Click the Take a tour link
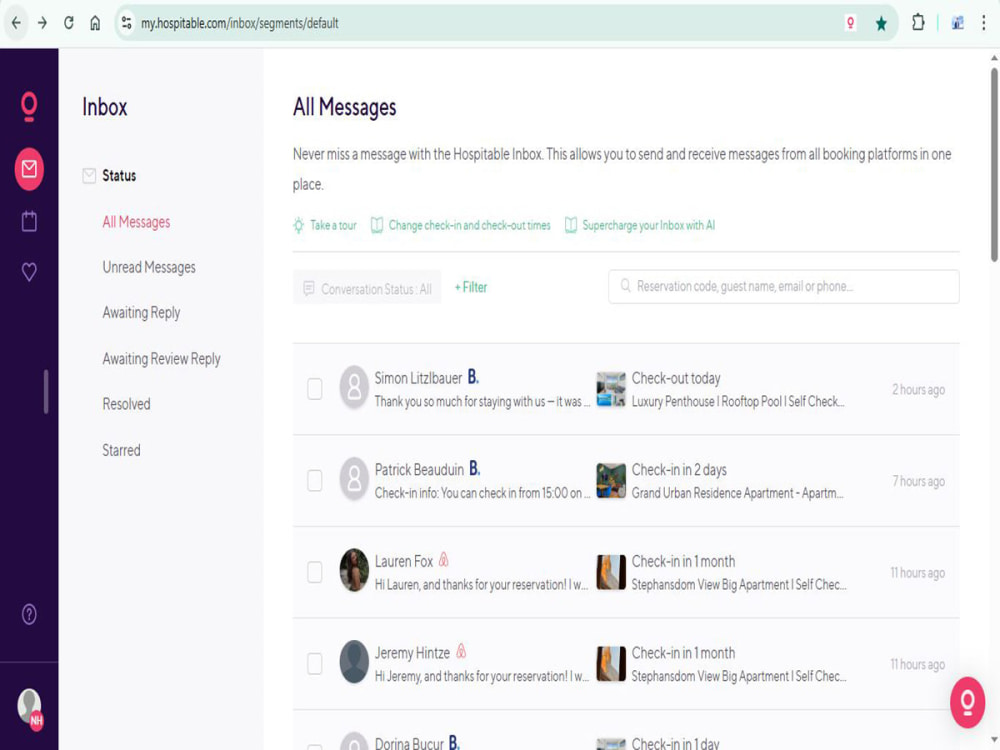Image resolution: width=1000 pixels, height=750 pixels. 325,225
